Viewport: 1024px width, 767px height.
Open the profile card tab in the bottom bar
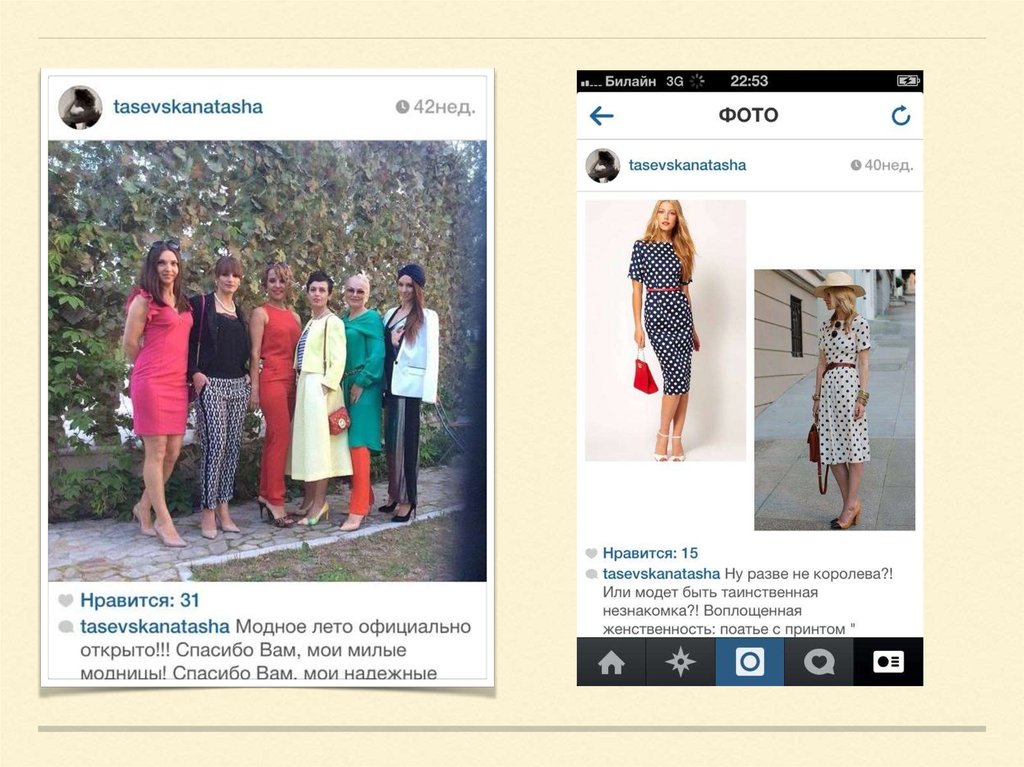pyautogui.click(x=888, y=662)
